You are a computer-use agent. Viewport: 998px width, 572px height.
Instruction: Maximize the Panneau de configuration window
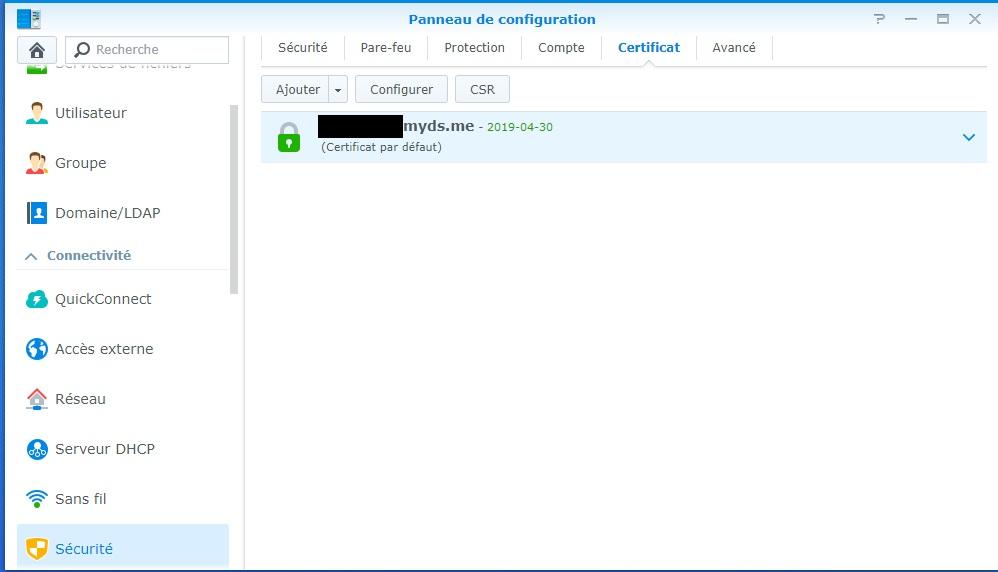click(x=943, y=19)
